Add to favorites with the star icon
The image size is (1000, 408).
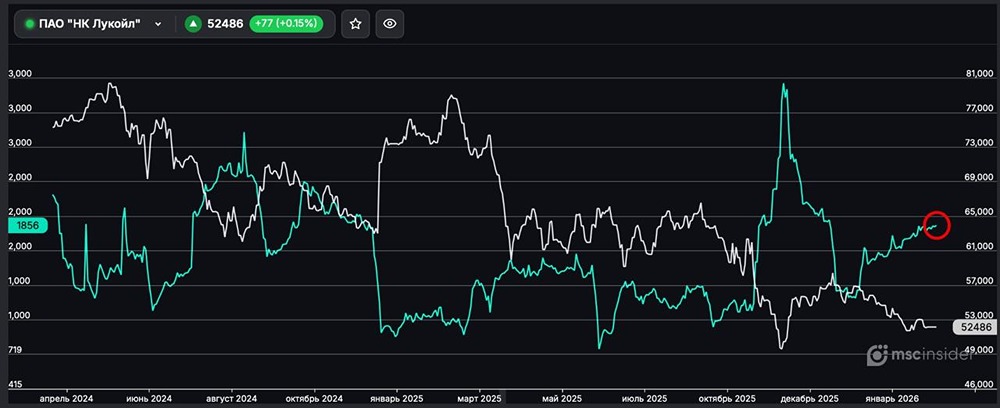click(355, 24)
